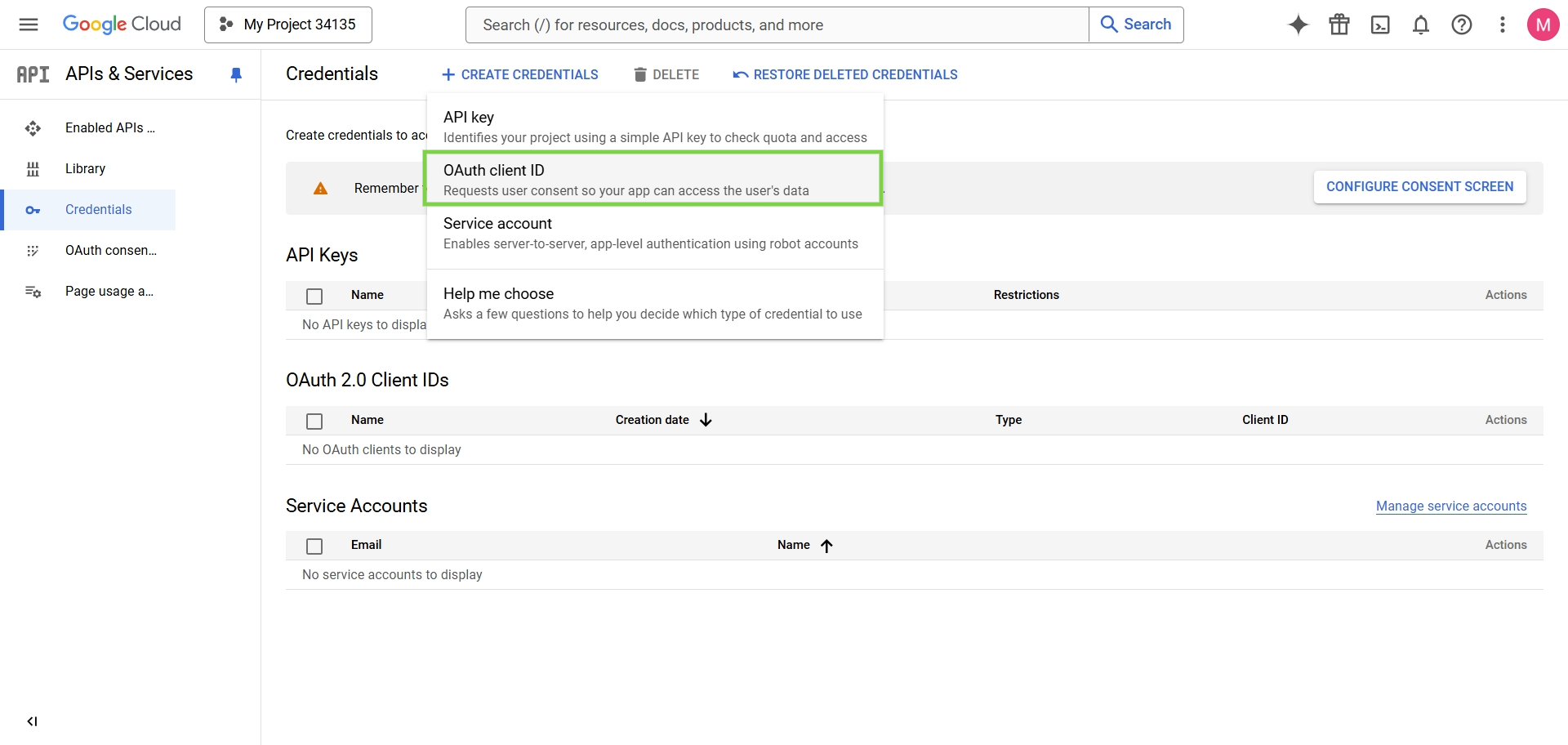This screenshot has height=745, width=1568.
Task: Click the orange warning triangle icon
Action: pos(321,189)
